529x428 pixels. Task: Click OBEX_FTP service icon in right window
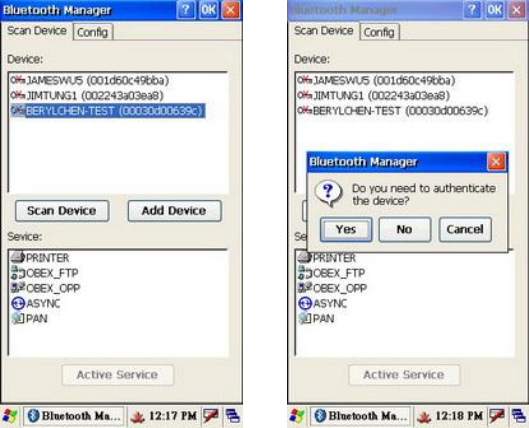pyautogui.click(x=305, y=273)
